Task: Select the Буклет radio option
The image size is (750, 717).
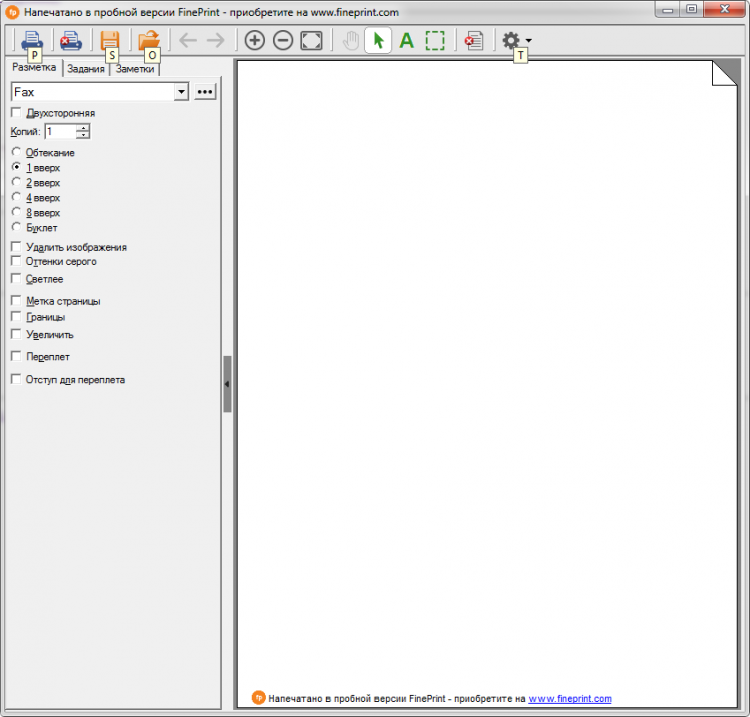Action: click(16, 227)
